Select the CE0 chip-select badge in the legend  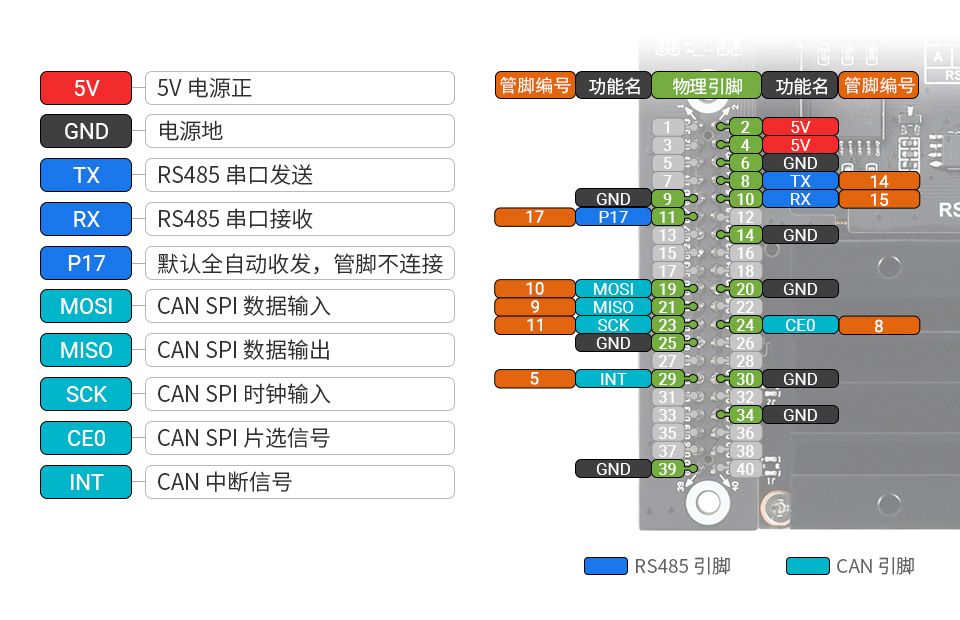[x=85, y=438]
